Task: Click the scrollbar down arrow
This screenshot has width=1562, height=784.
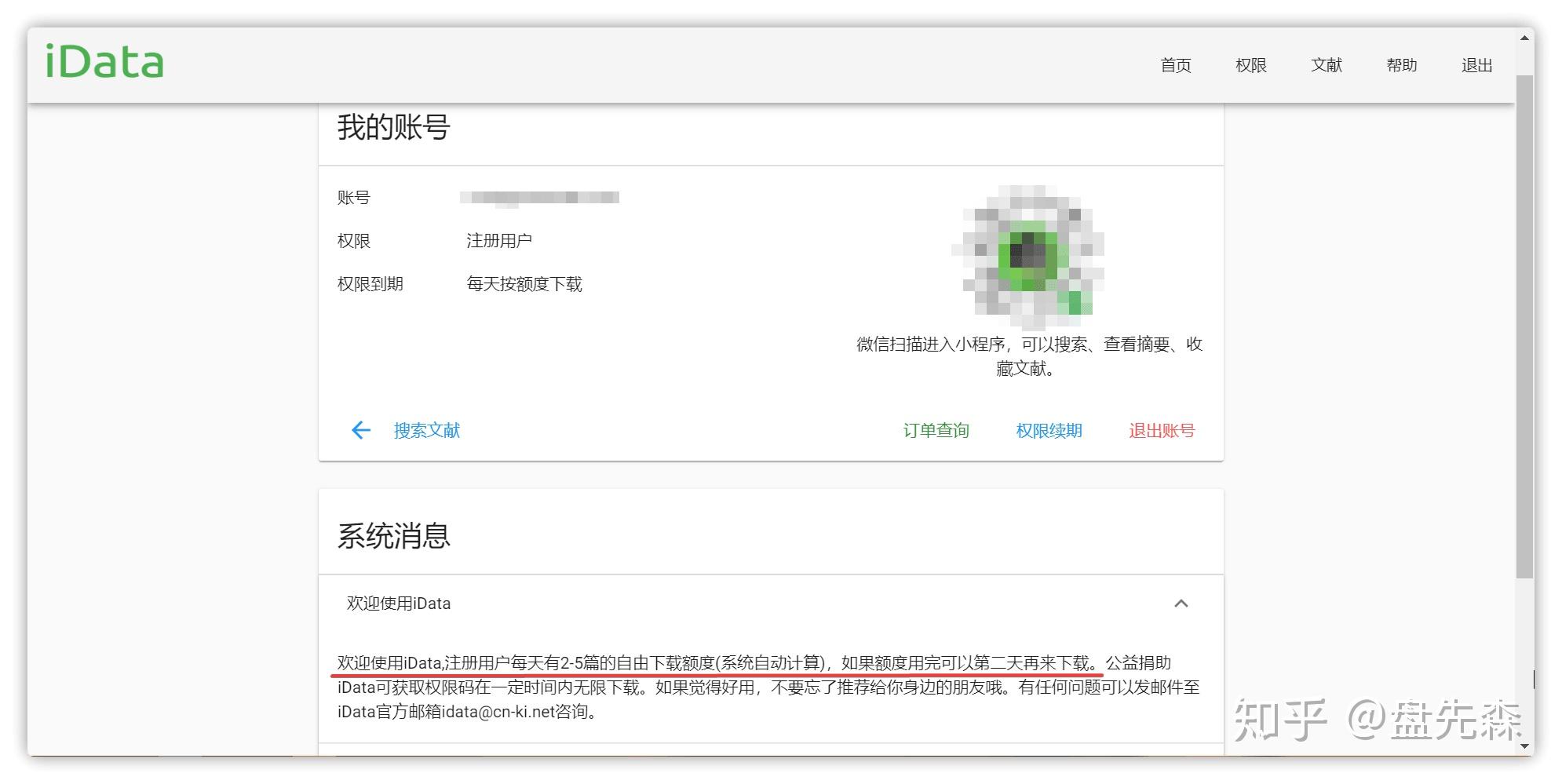Action: click(x=1524, y=746)
